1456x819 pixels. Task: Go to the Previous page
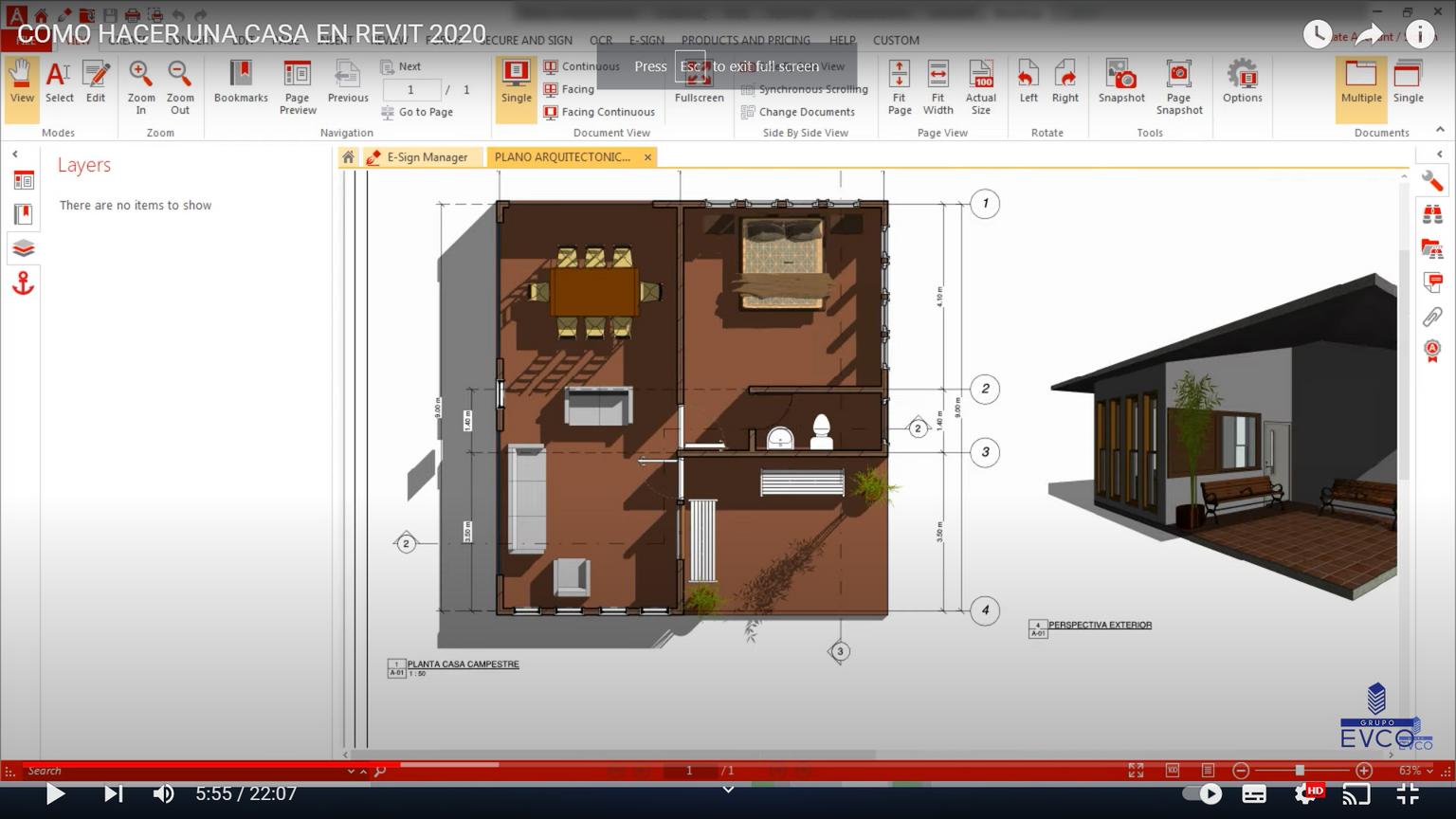348,82
